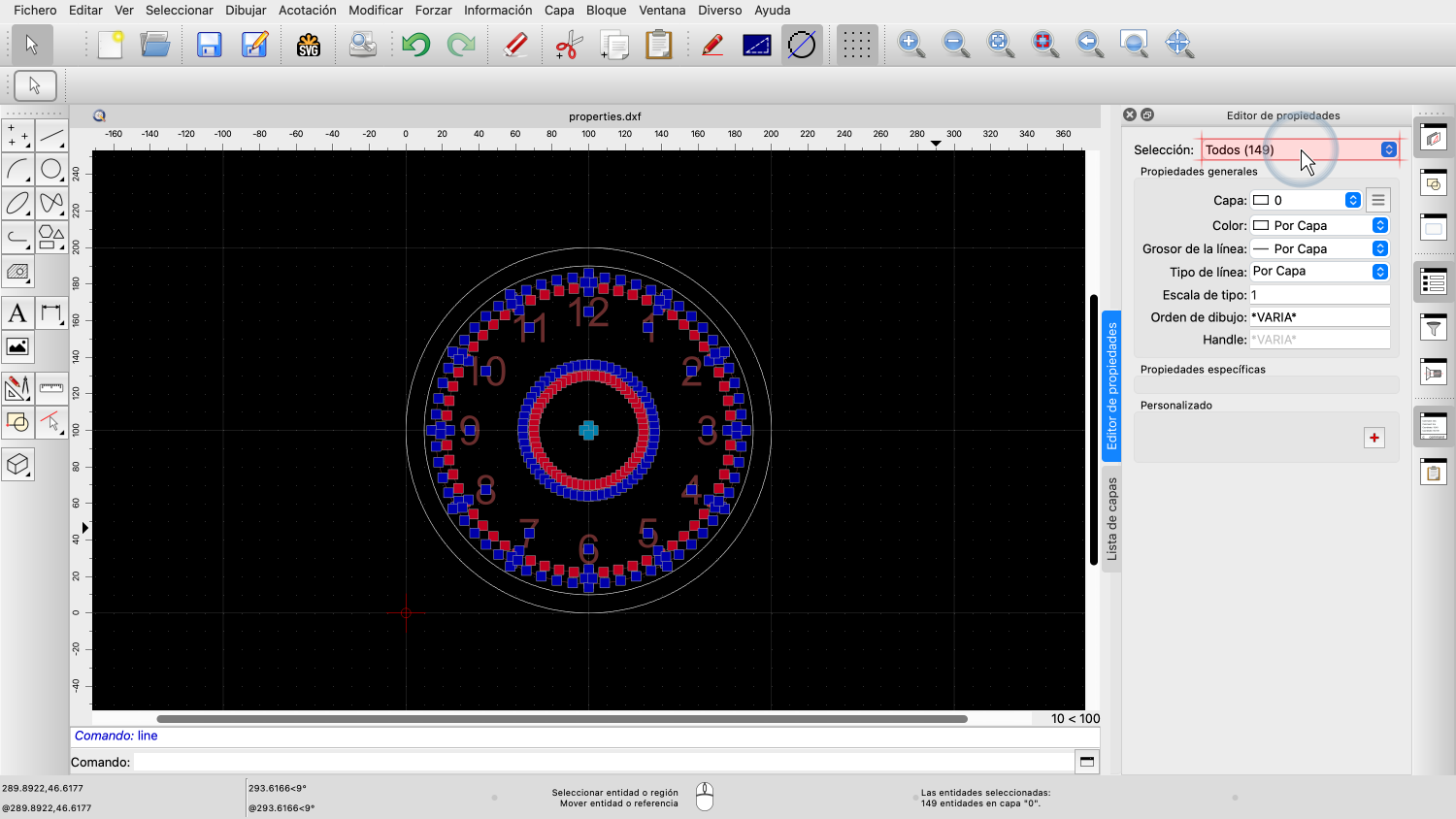Click the SVG export icon
Screen dimensions: 1456x819
pos(309,45)
